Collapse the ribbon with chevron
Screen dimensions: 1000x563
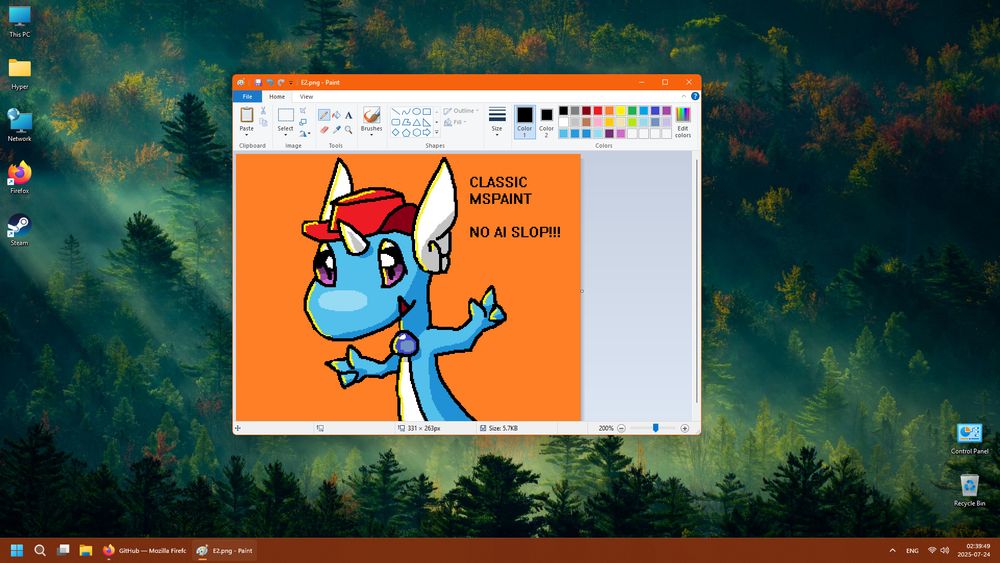(x=684, y=96)
